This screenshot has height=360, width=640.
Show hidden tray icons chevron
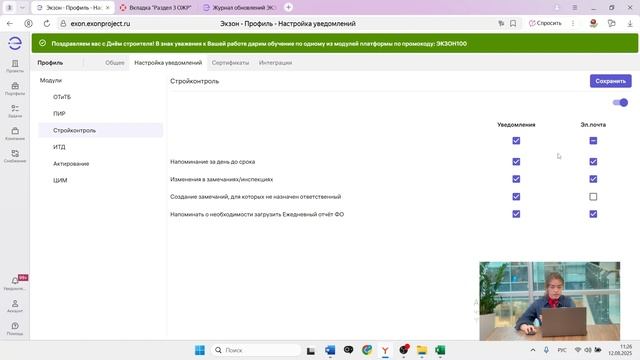pos(533,350)
